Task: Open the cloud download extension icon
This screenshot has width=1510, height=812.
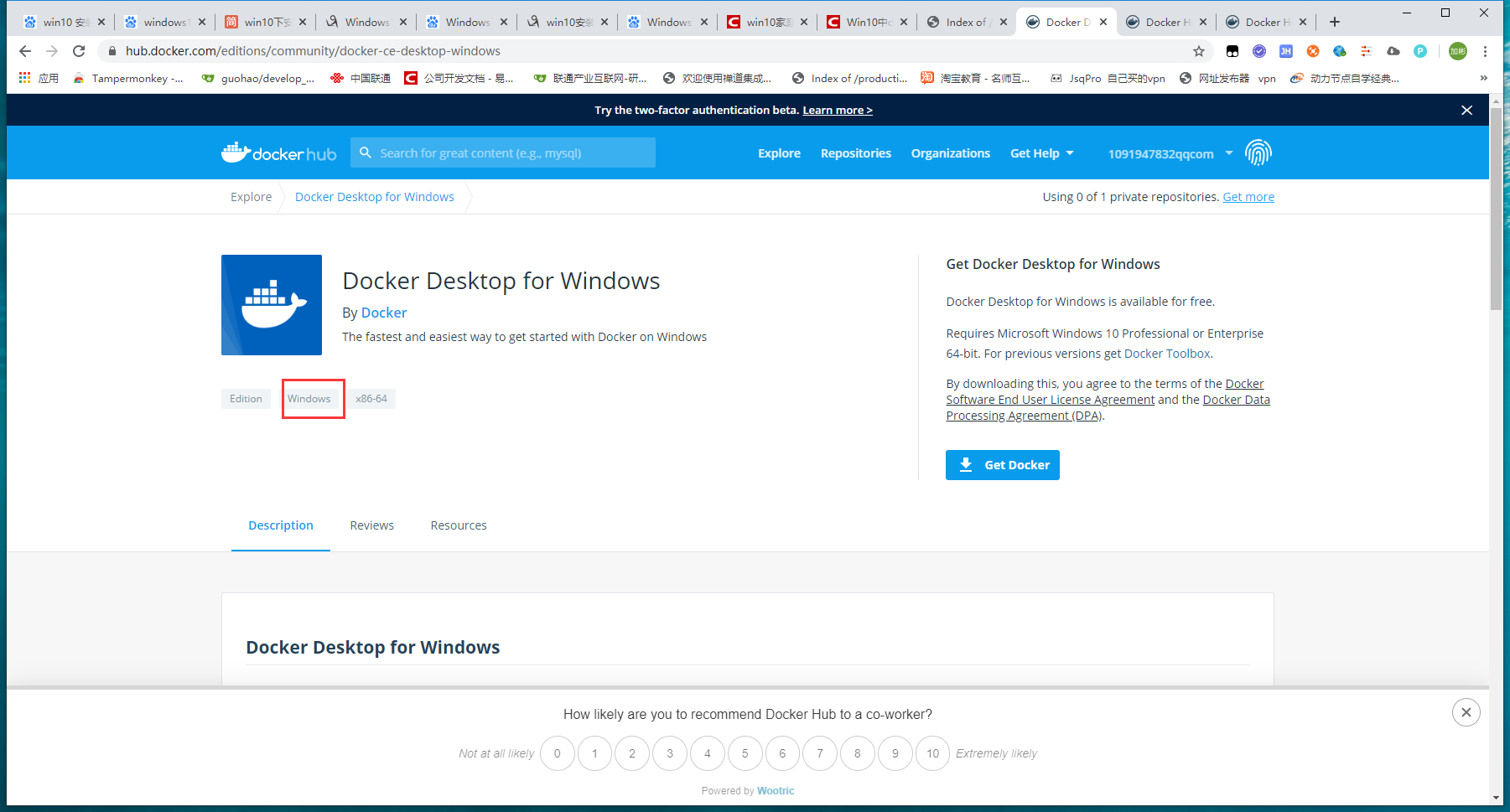Action: tap(1393, 51)
